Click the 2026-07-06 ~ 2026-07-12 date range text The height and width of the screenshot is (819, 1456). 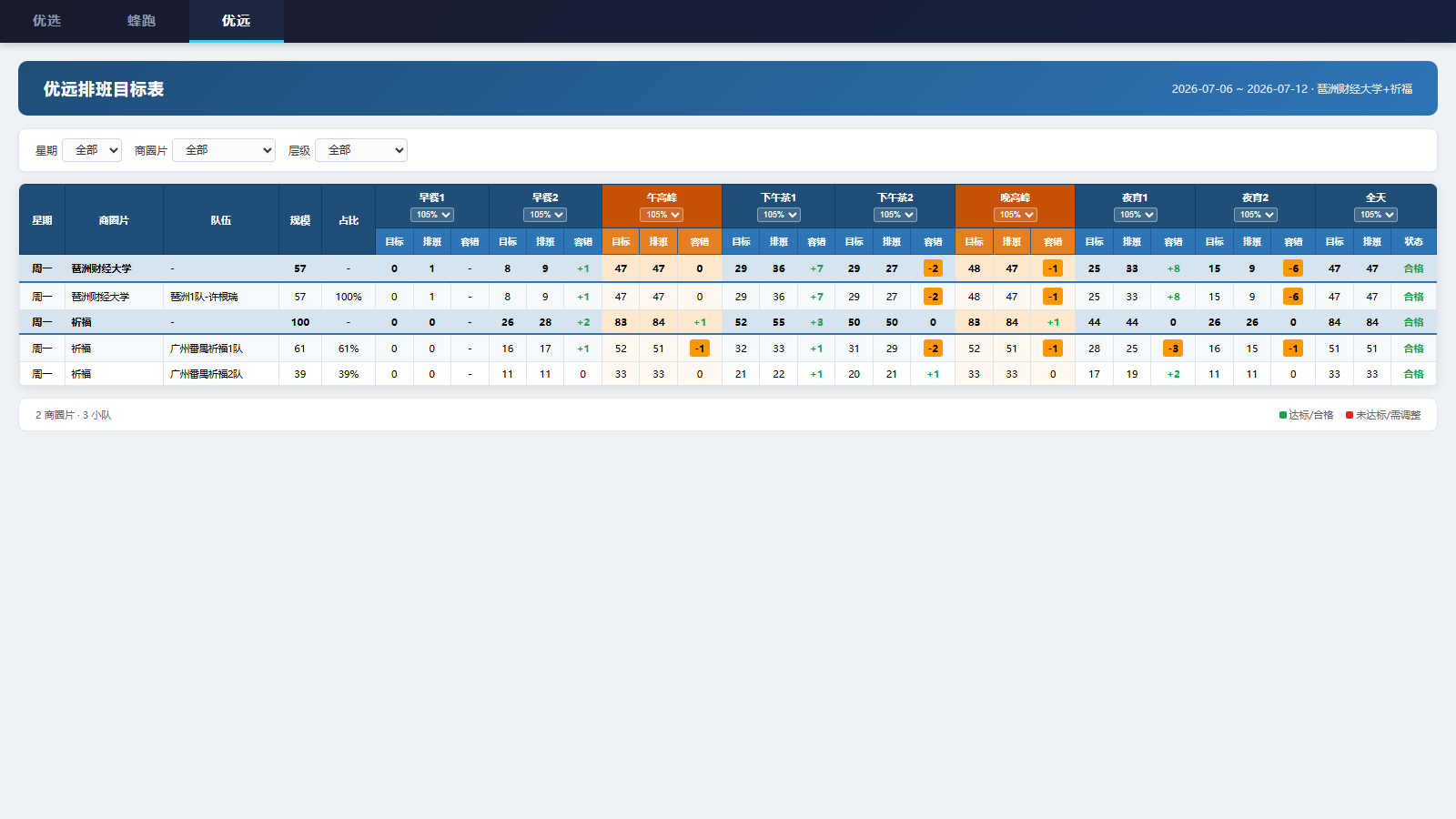click(x=1239, y=89)
